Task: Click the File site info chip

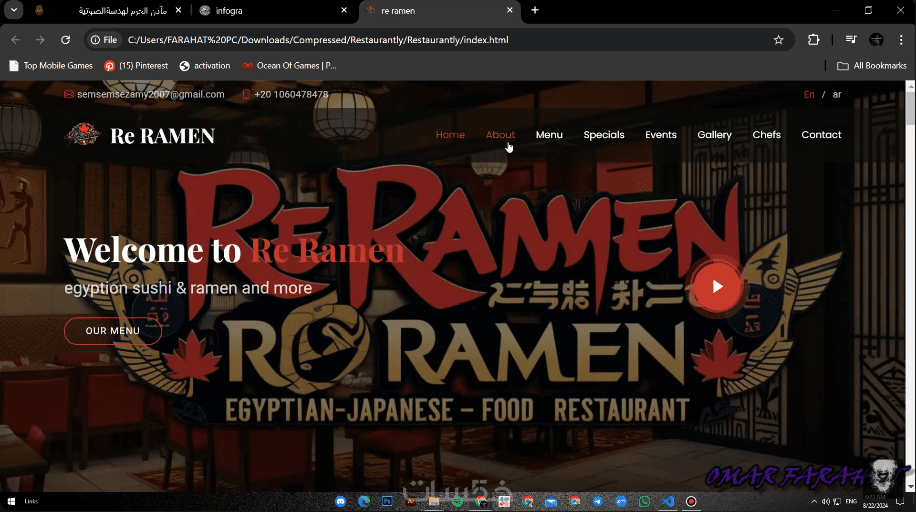Action: [x=104, y=40]
